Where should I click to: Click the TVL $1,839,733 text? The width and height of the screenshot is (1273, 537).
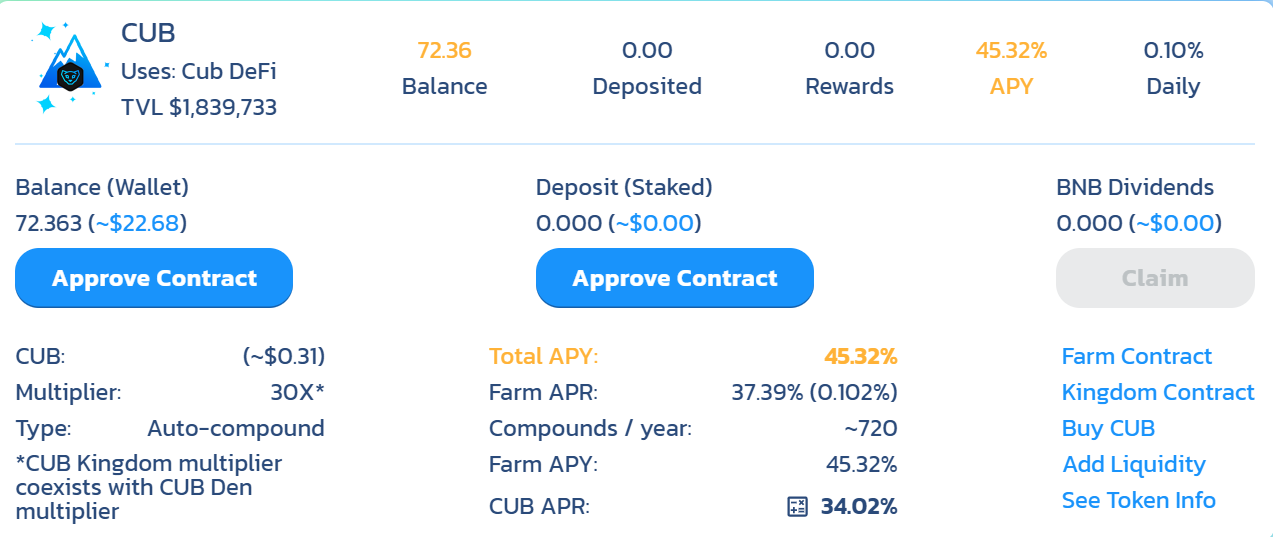[x=199, y=107]
